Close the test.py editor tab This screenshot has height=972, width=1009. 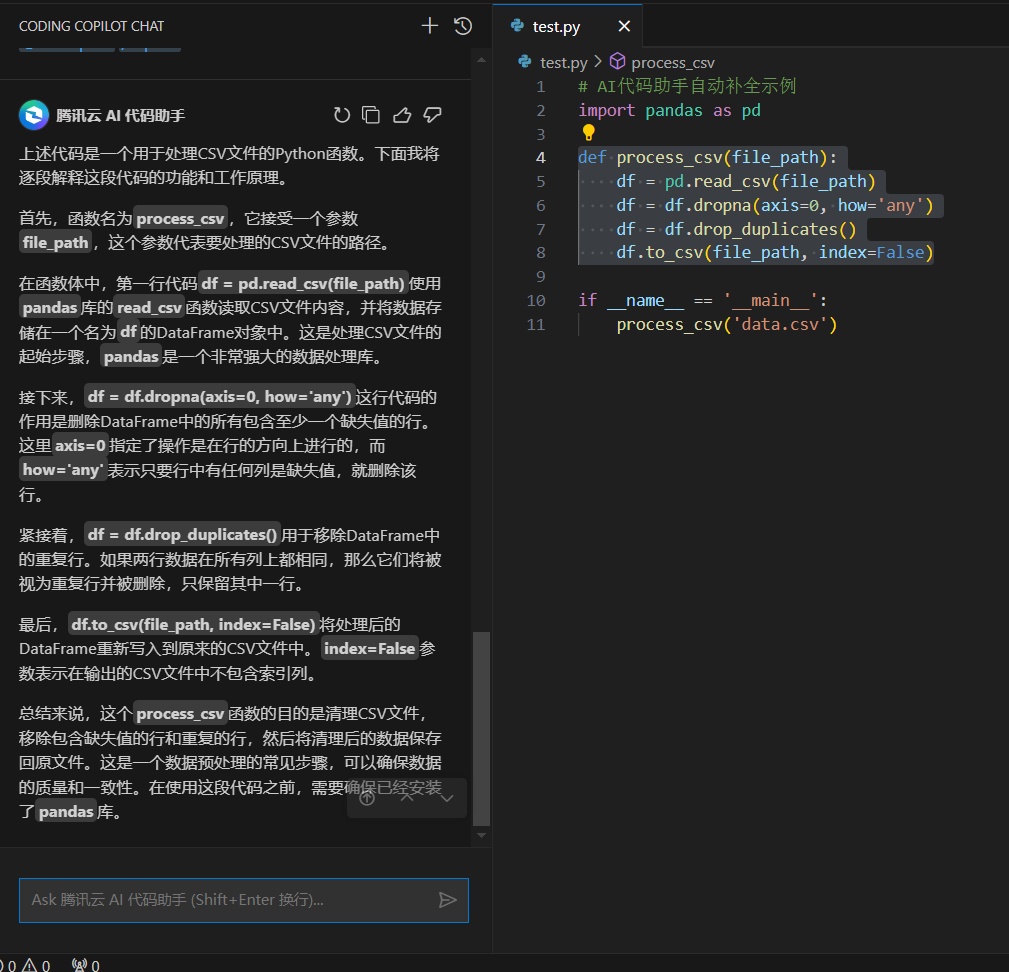(624, 26)
